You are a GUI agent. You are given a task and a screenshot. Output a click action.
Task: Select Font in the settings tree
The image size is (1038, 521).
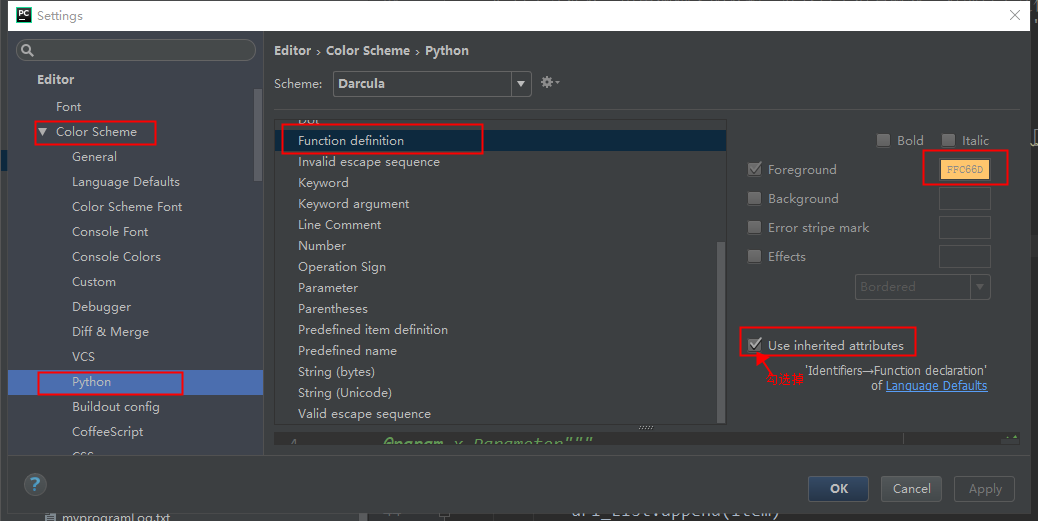coord(69,107)
